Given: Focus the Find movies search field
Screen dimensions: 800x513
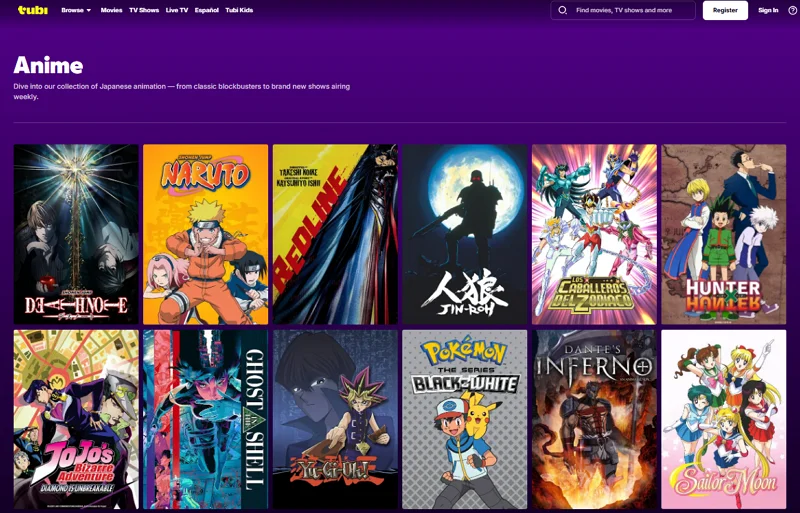Looking at the screenshot, I should point(623,10).
